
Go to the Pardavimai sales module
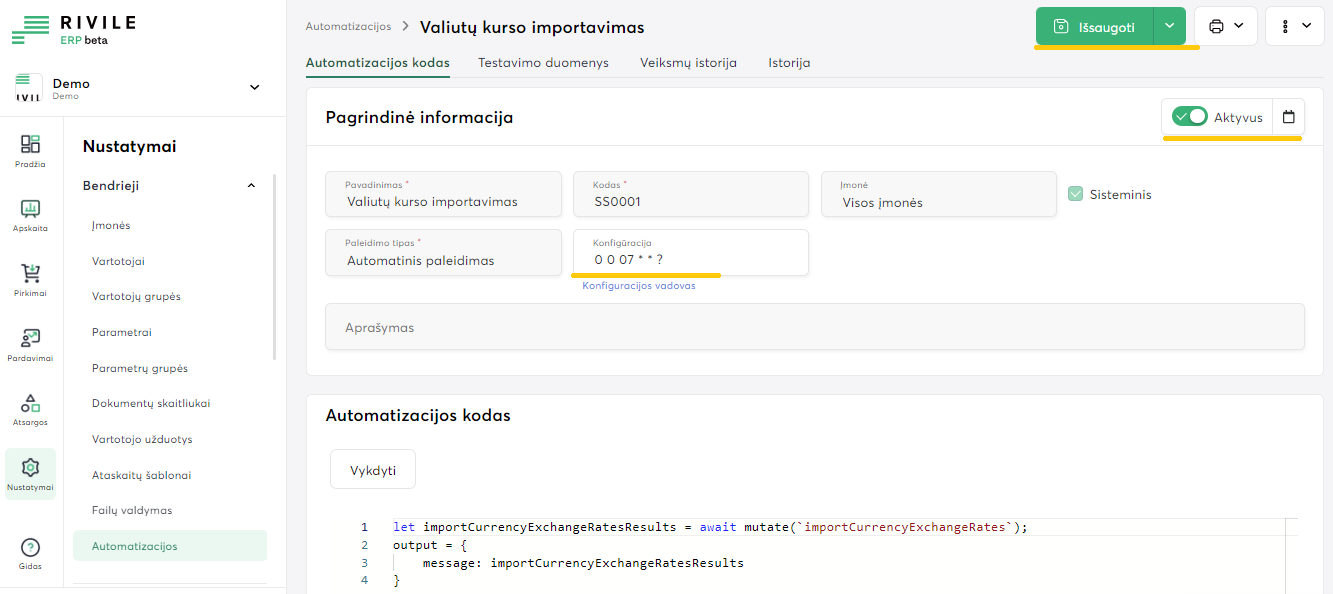[31, 344]
